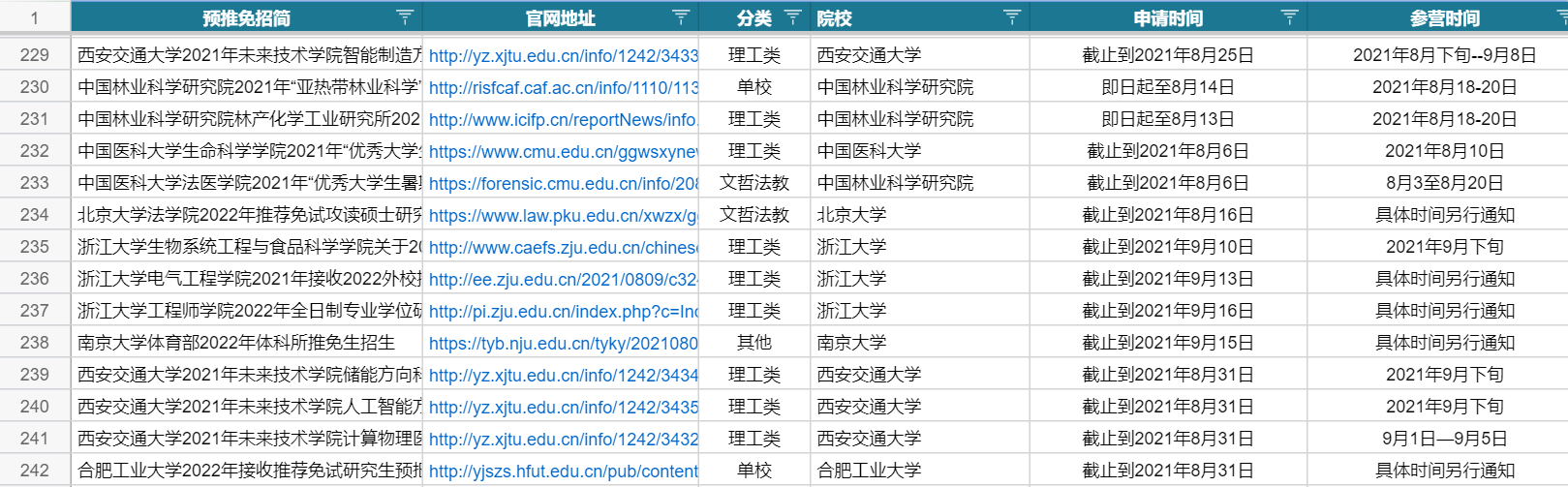Open tyb.nju.edu.cn link in row 238
The image size is (1568, 487).
(x=564, y=344)
